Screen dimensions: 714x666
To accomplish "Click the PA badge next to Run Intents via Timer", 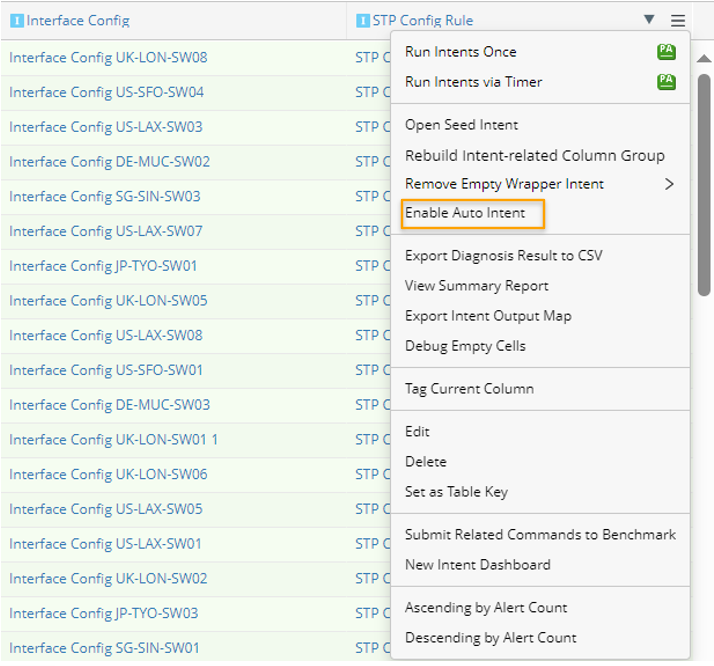I will coord(666,82).
